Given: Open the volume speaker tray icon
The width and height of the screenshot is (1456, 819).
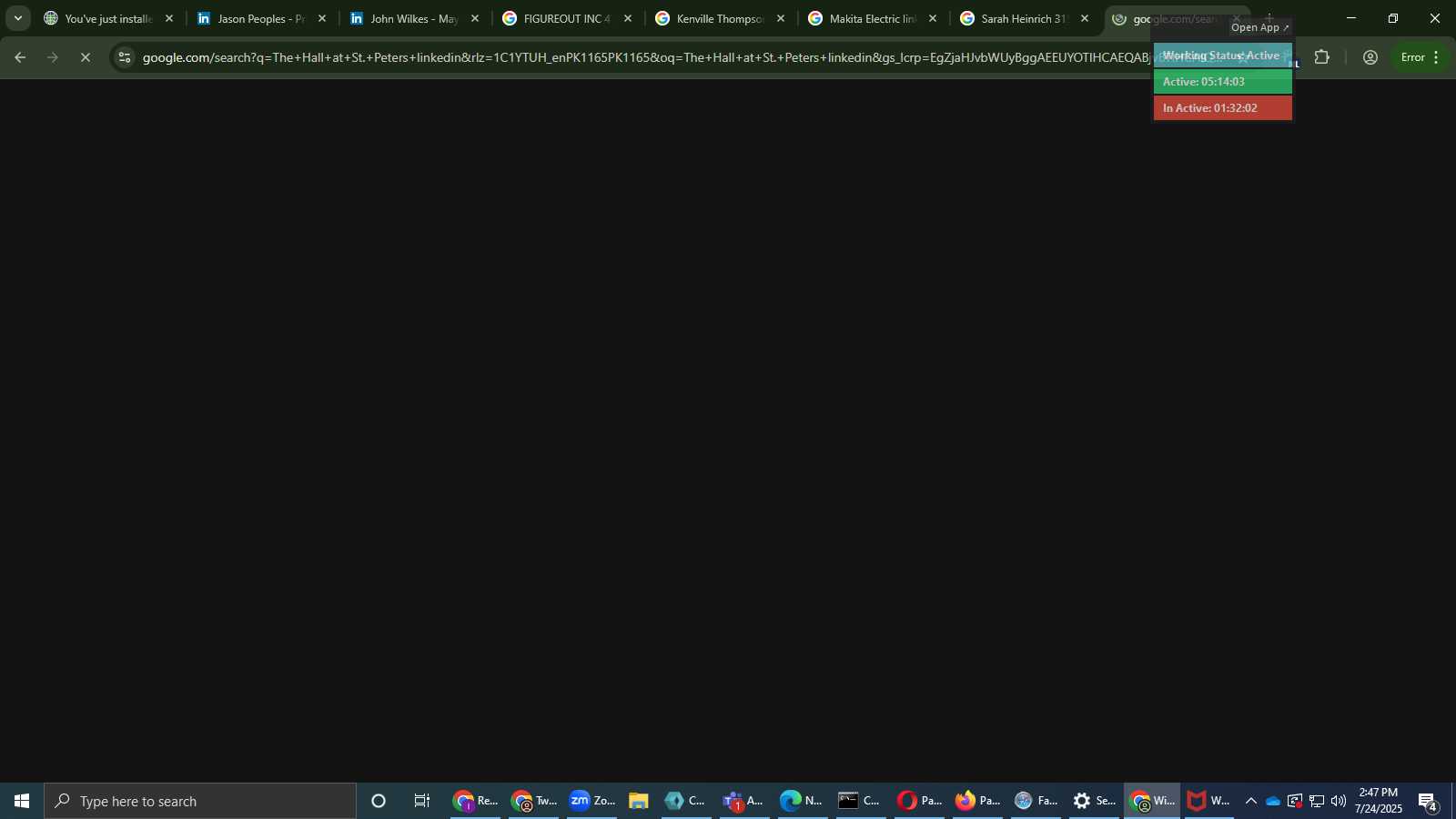Looking at the screenshot, I should [x=1339, y=801].
